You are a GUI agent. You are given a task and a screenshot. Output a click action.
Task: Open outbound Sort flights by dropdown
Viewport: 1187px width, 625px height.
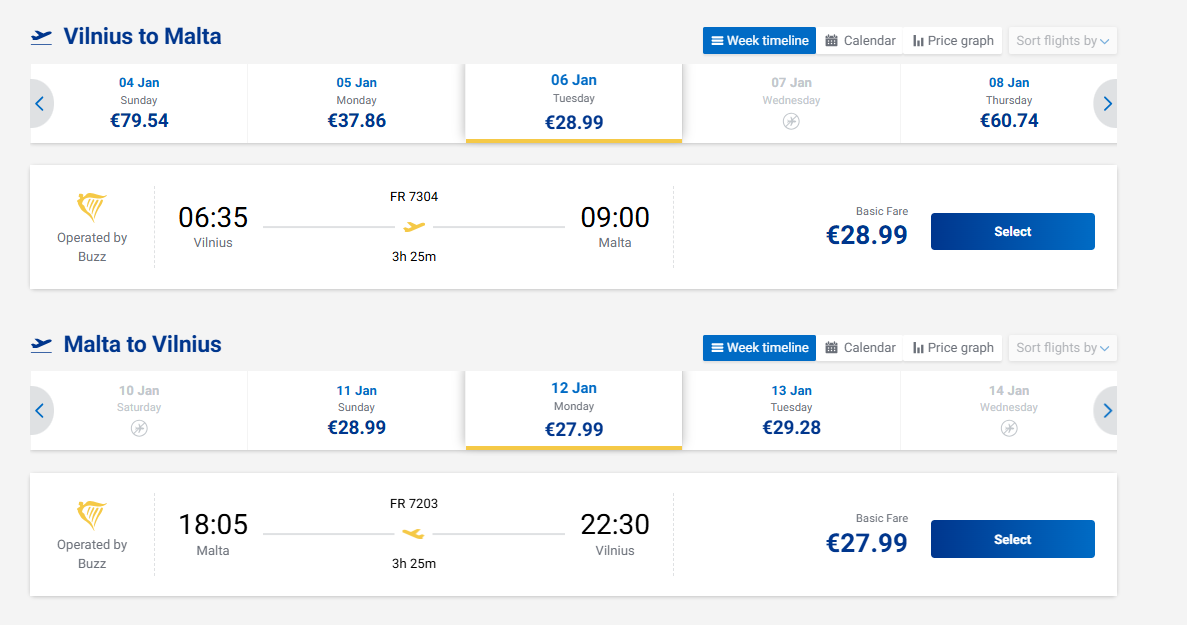point(1063,41)
